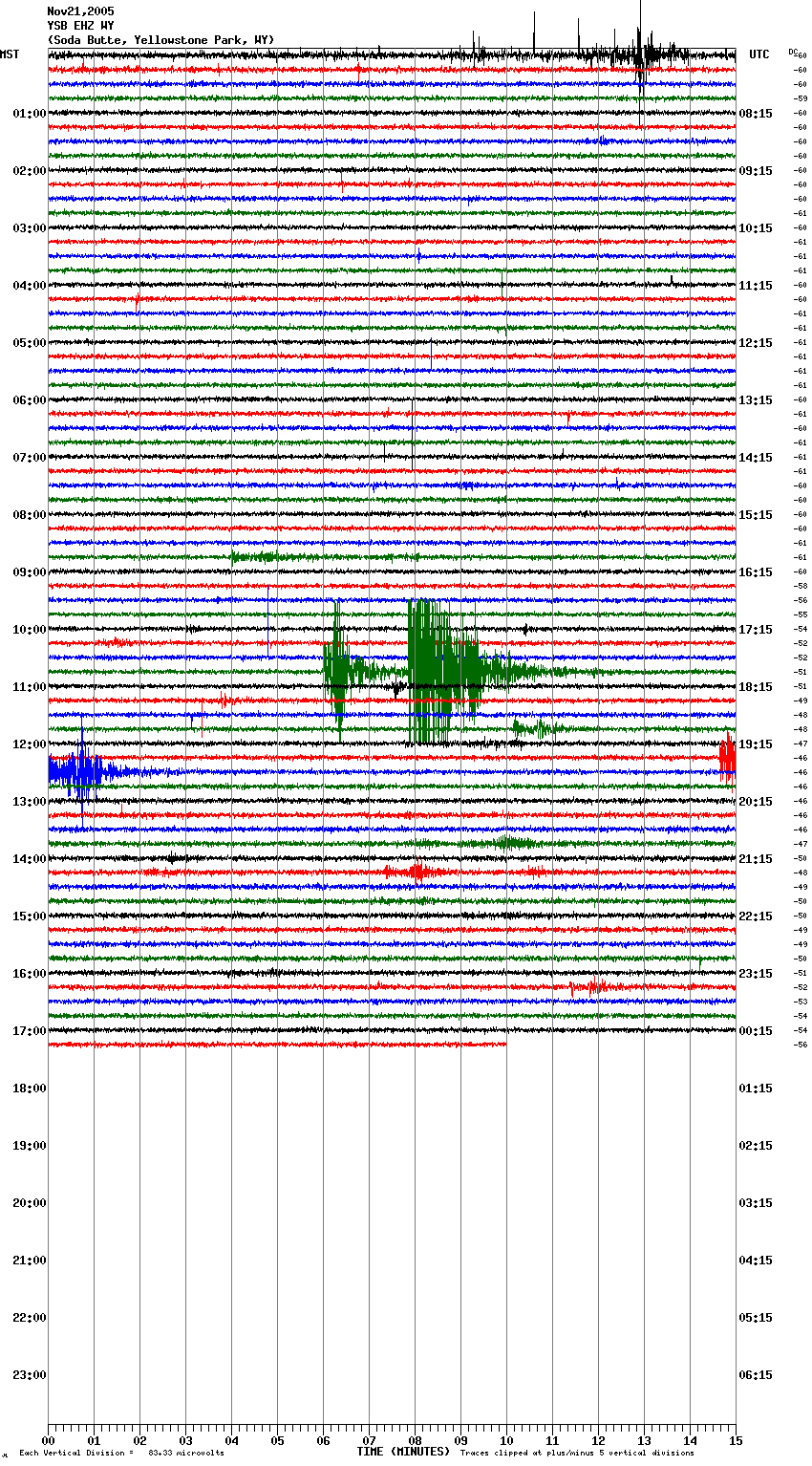The image size is (812, 1466).
Task: Click the 08 minute axis tick label
Action: [415, 1441]
